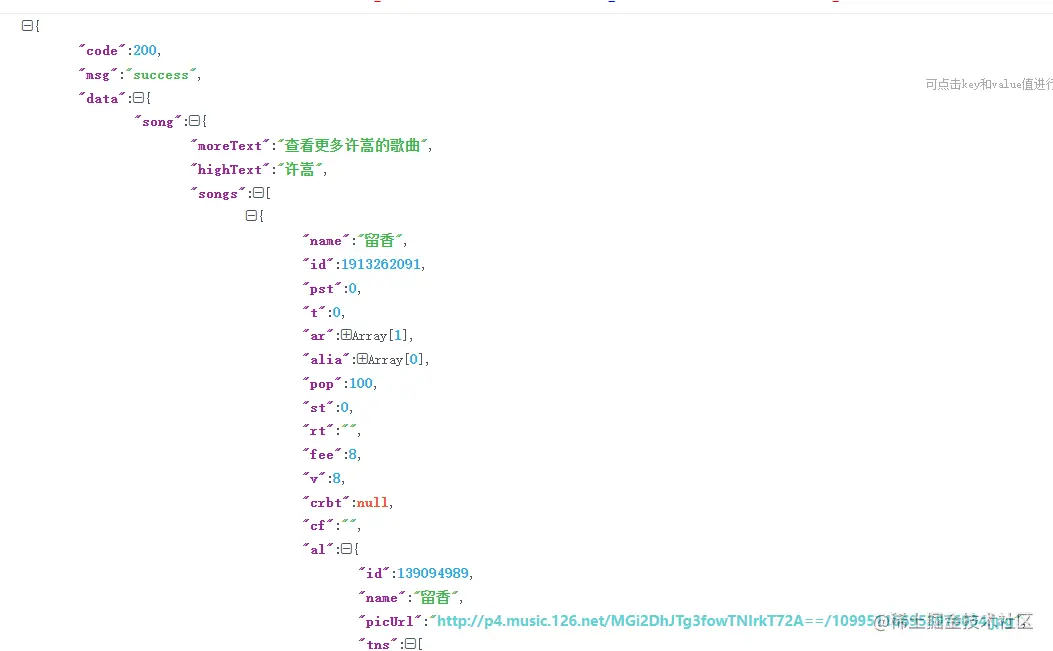The width and height of the screenshot is (1053, 651).
Task: Click the "data" key
Action: (102, 98)
